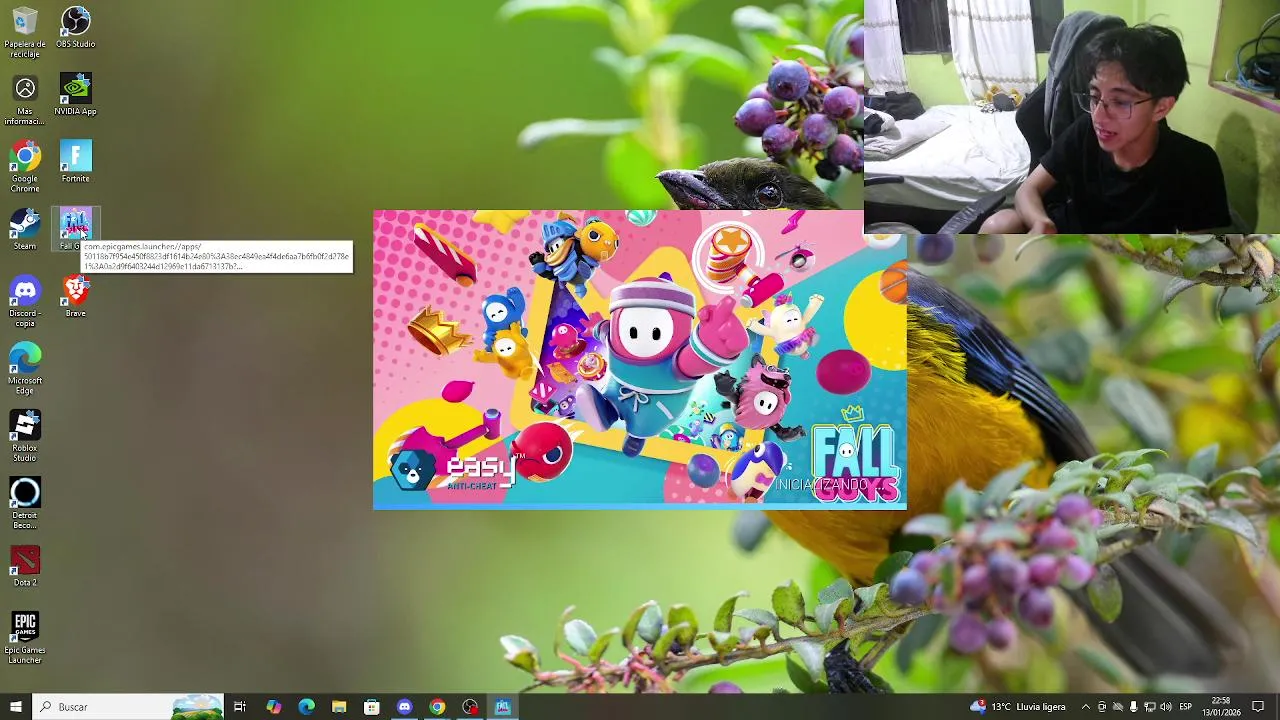
Task: Open the Detroit Become Human shortcut
Action: click(x=25, y=503)
